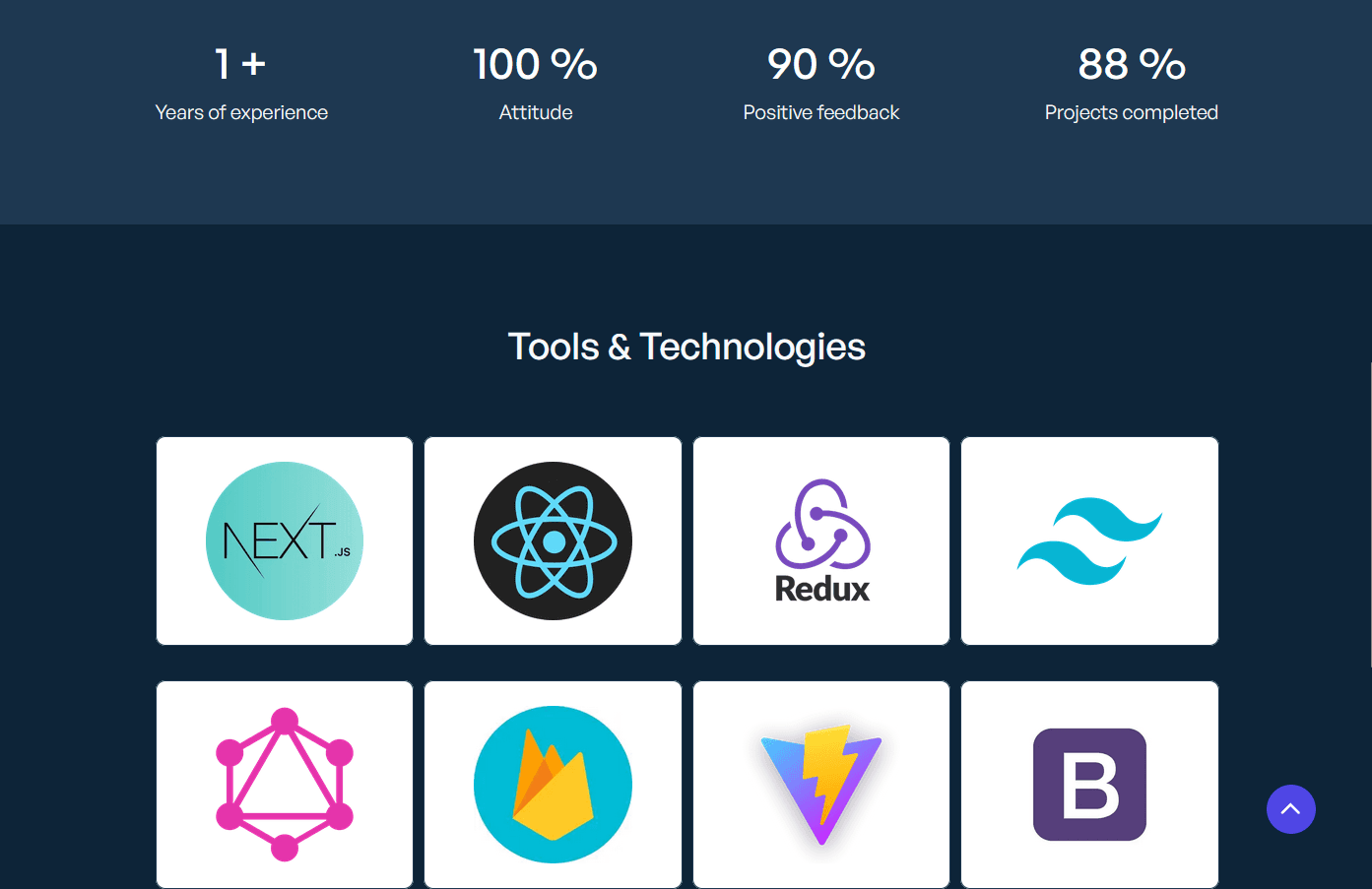Click the "100 %" statistic value
This screenshot has height=889, width=1372.
(535, 65)
